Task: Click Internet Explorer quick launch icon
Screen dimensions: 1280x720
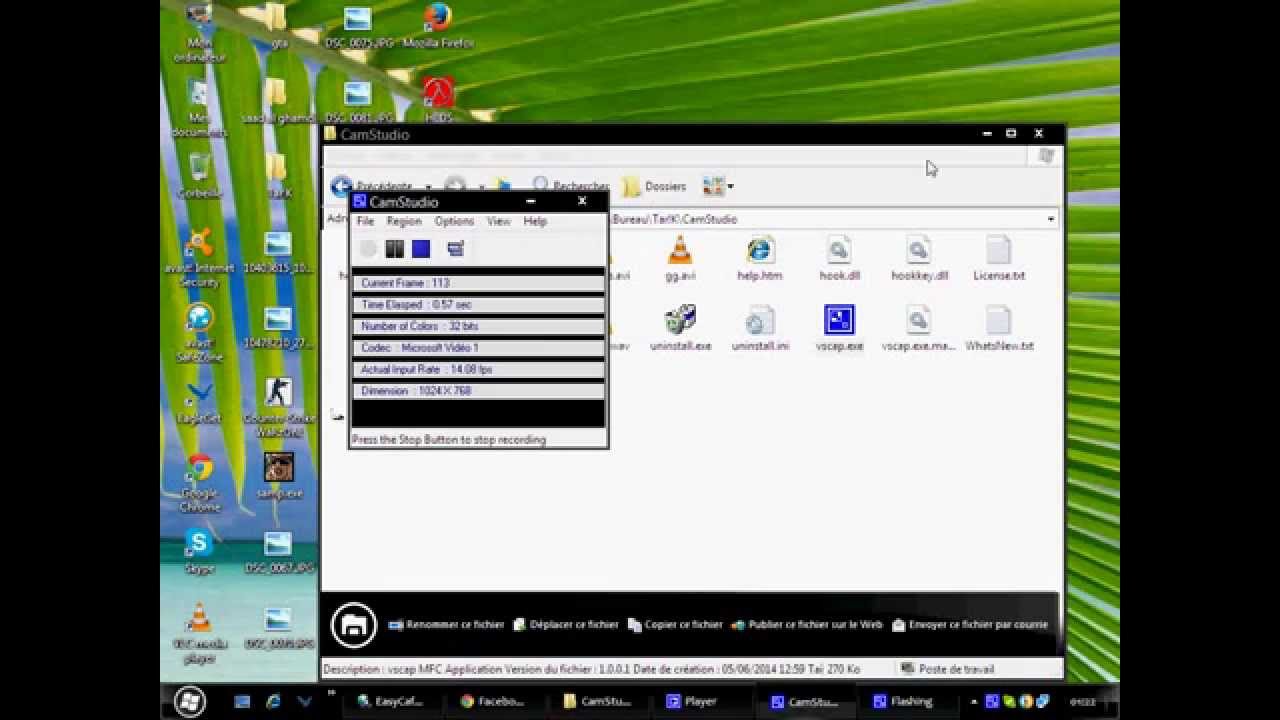Action: pos(273,702)
